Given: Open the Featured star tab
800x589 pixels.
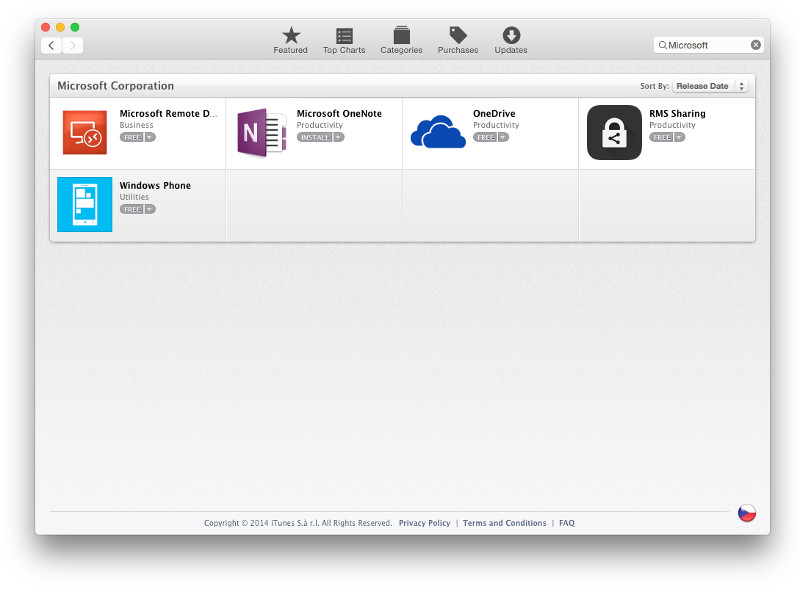Looking at the screenshot, I should click(290, 40).
